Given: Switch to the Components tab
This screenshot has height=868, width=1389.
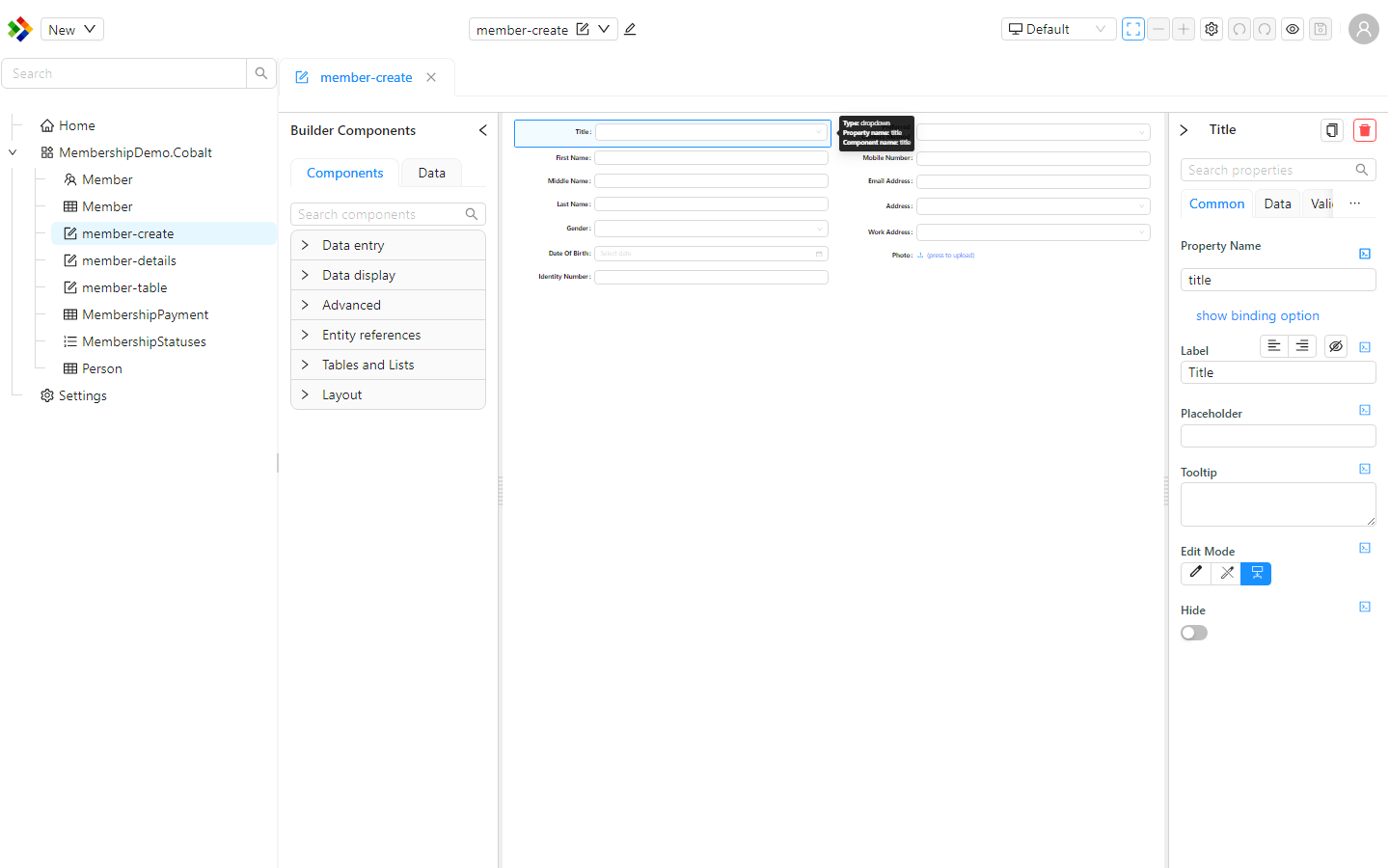Looking at the screenshot, I should pos(344,173).
